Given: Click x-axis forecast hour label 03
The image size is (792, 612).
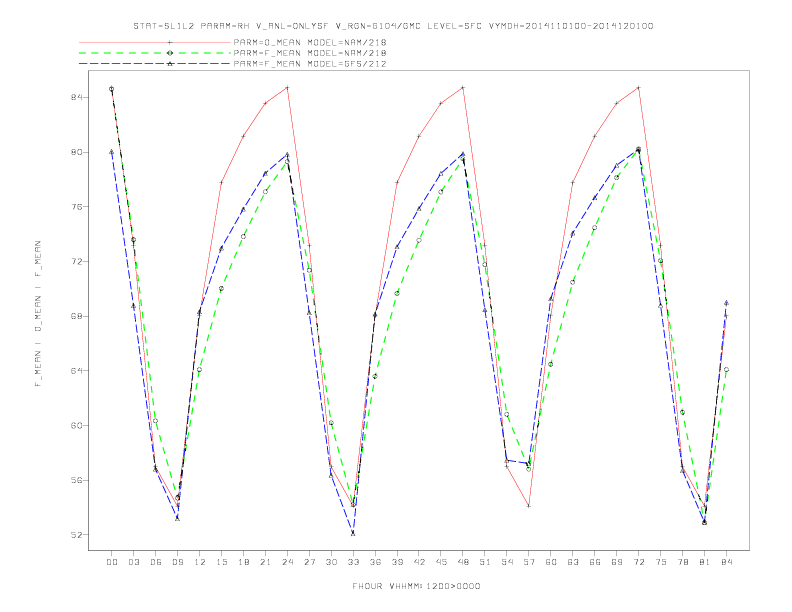Looking at the screenshot, I should 133,562.
